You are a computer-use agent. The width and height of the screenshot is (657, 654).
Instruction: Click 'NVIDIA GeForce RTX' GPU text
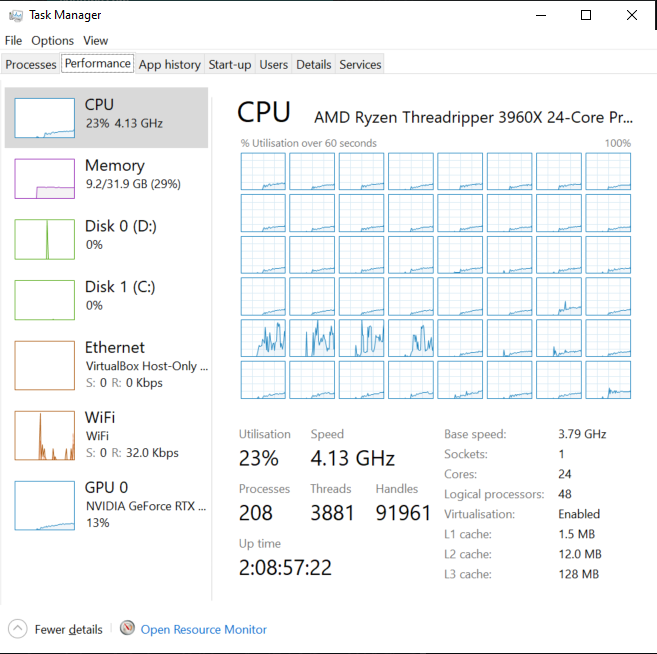click(x=146, y=506)
